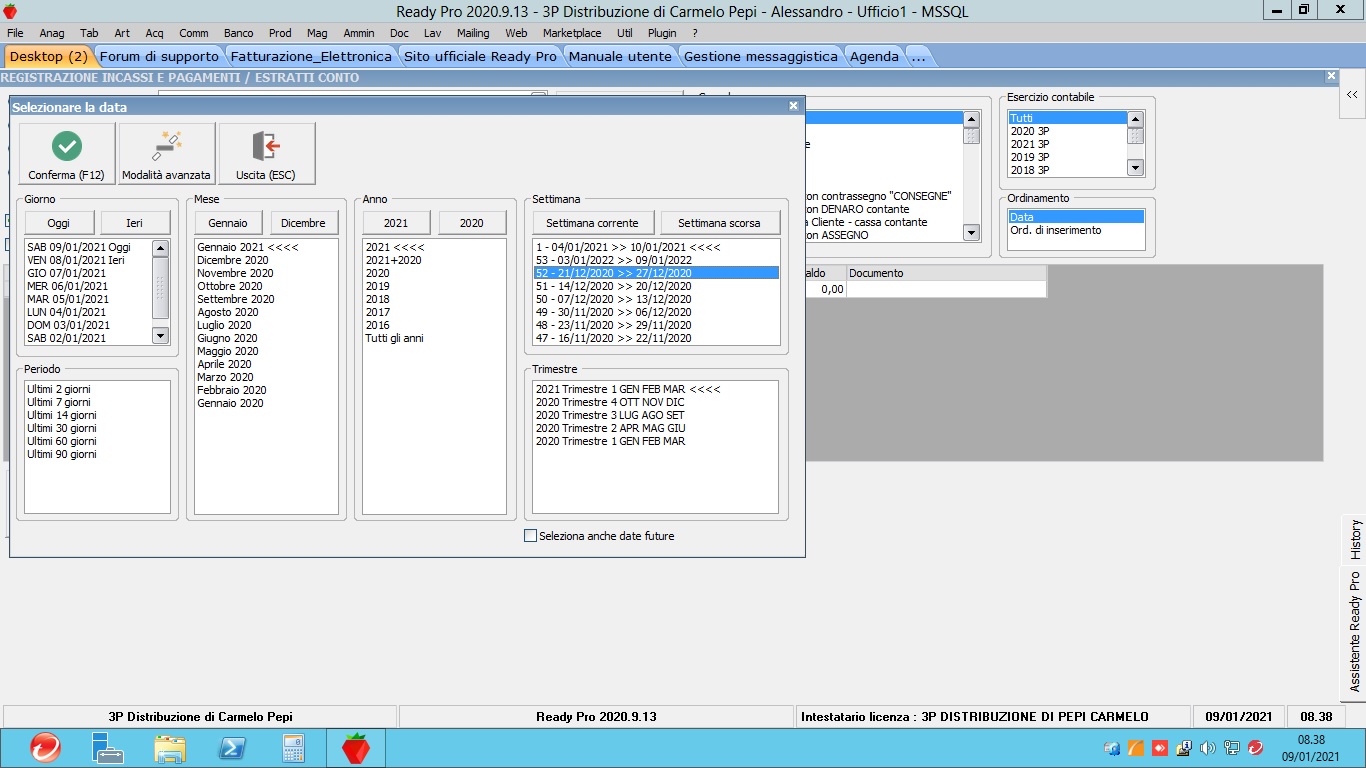Open Modalità avanzata with the wand icon
The image size is (1366, 768).
[166, 154]
